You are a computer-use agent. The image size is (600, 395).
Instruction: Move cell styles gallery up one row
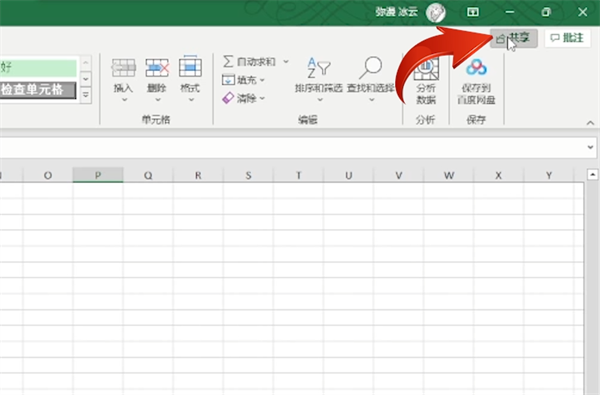(86, 62)
